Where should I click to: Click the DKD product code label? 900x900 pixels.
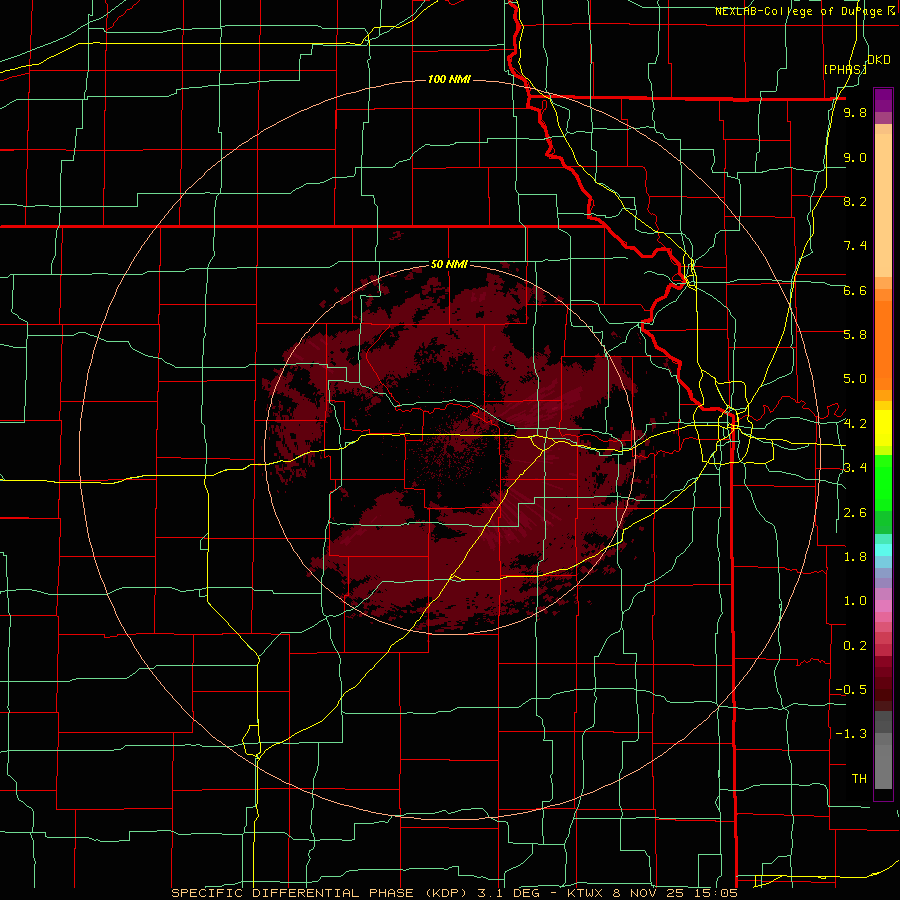pyautogui.click(x=878, y=59)
